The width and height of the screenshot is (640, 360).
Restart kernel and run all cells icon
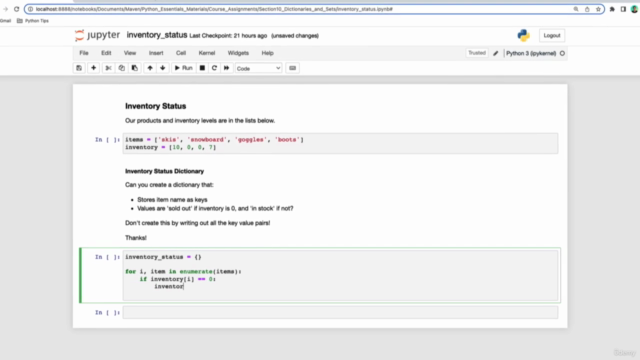227,68
